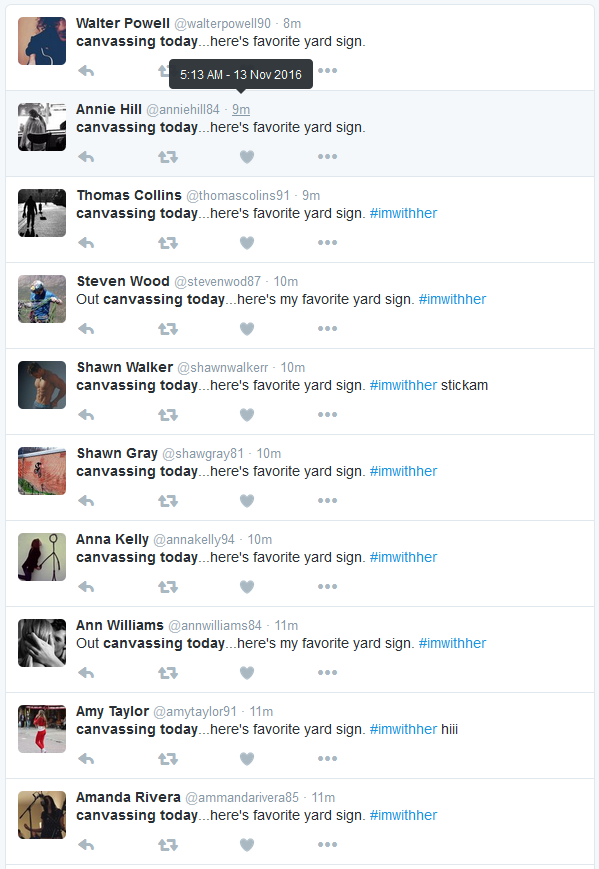This screenshot has height=869, width=599.
Task: Open the @stevenwod87 profile handle
Action: 217,282
